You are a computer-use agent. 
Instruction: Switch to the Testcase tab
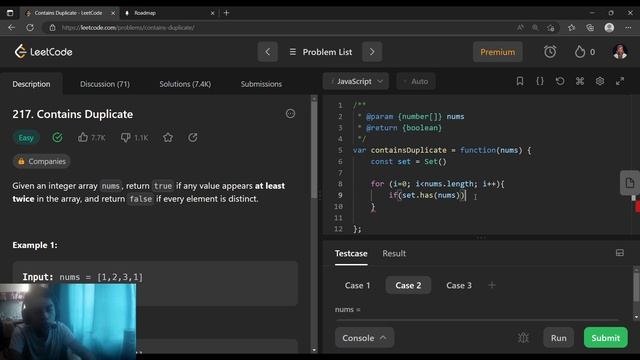coord(351,253)
